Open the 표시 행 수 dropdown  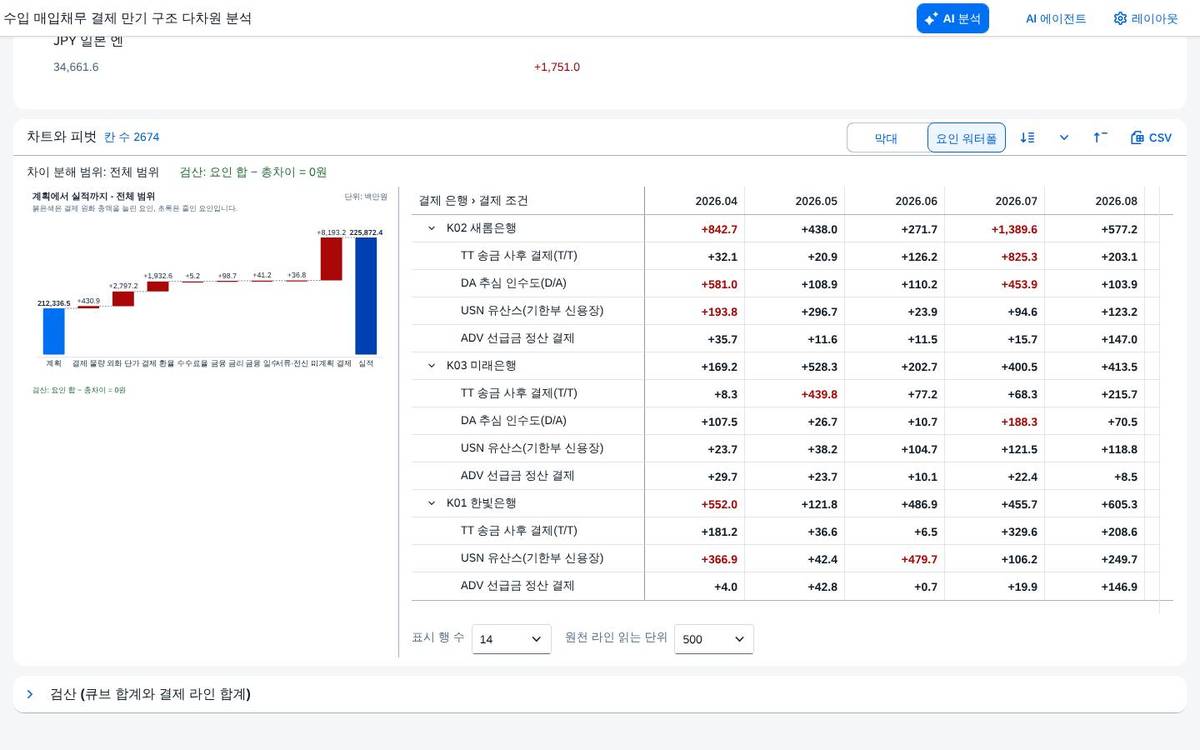click(x=511, y=639)
